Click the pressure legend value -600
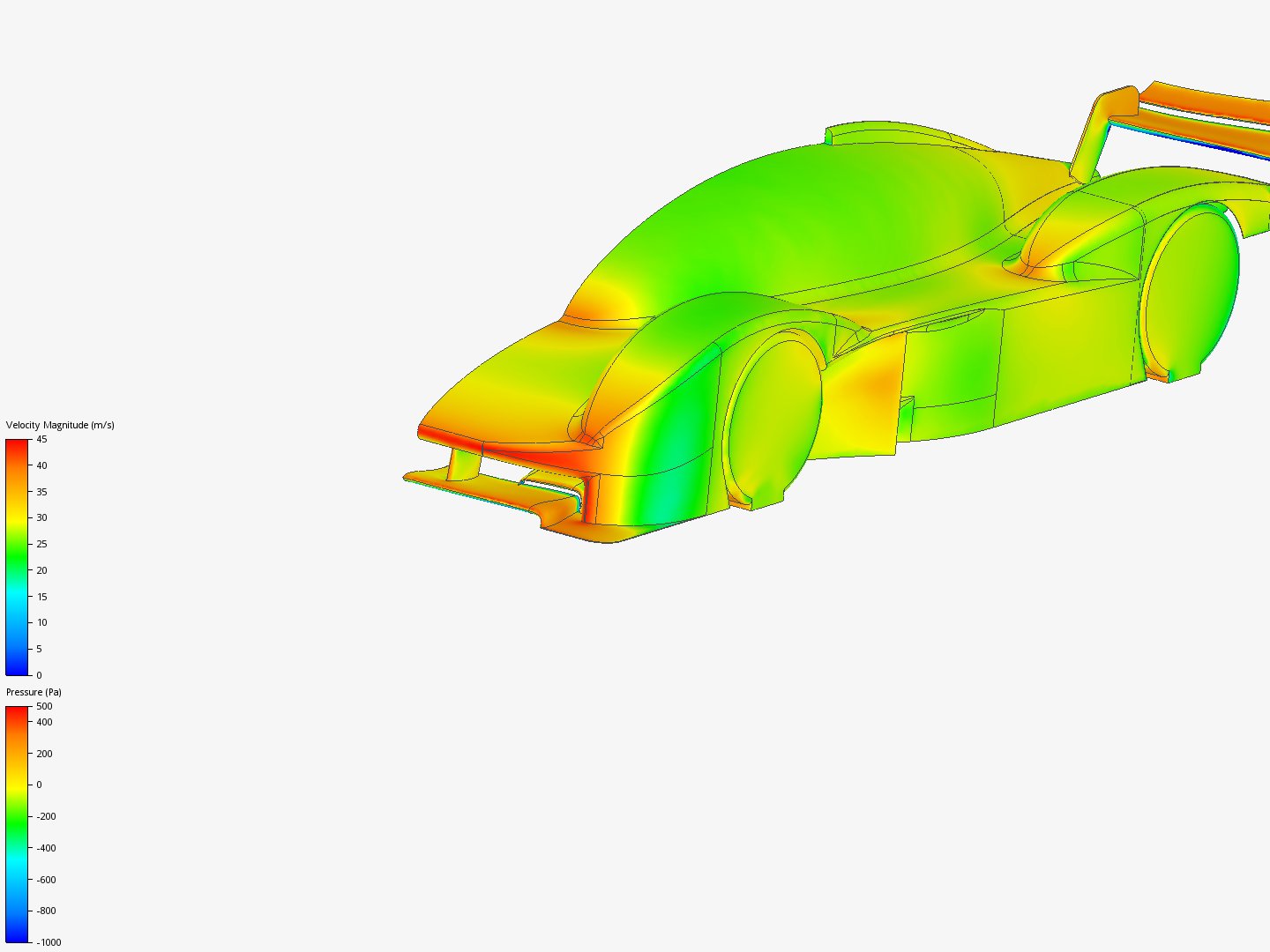The height and width of the screenshot is (952, 1270). coord(46,880)
